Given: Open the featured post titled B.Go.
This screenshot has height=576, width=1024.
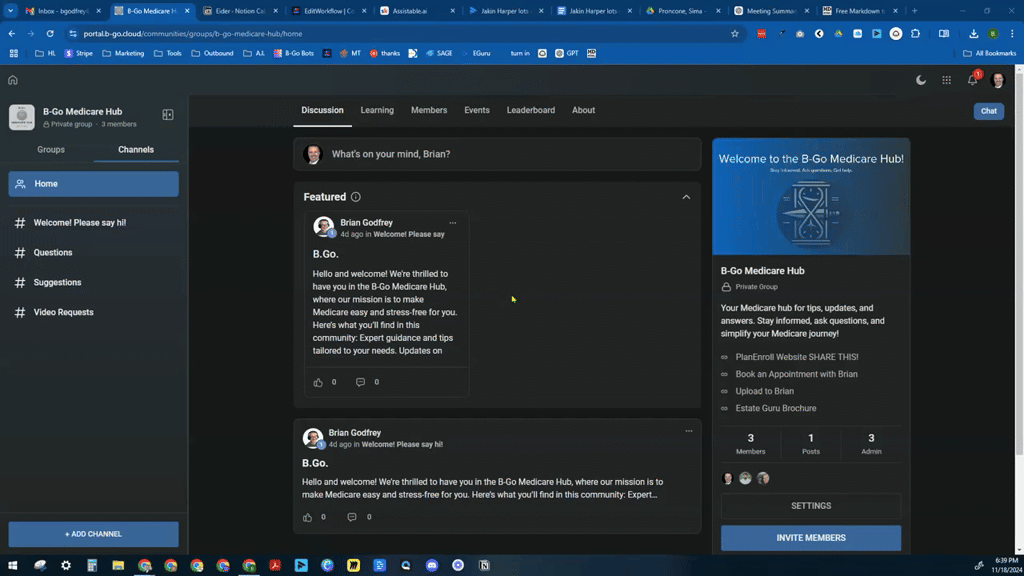Looking at the screenshot, I should [x=325, y=254].
